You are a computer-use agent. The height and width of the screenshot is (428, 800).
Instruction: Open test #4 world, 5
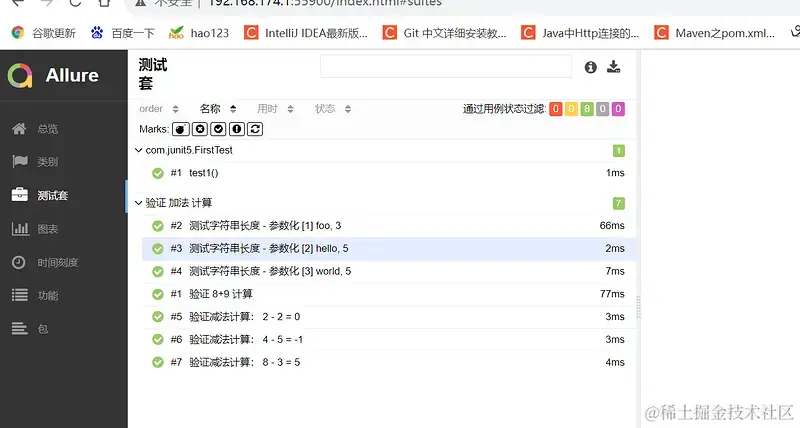(389, 271)
